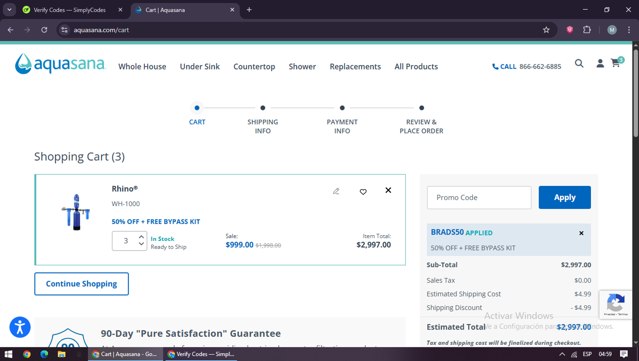Click the address bar URL
The width and height of the screenshot is (639, 361).
(101, 30)
